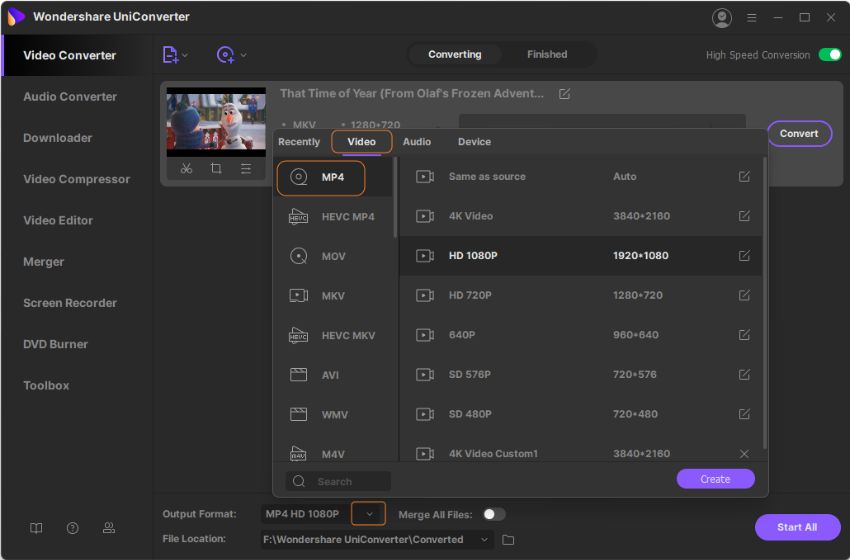
Task: Choose the HEVC MP4 format
Action: point(333,217)
